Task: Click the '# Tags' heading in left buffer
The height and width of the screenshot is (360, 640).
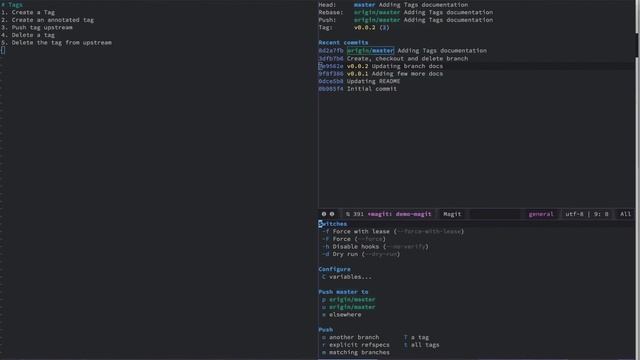Action: point(12,5)
